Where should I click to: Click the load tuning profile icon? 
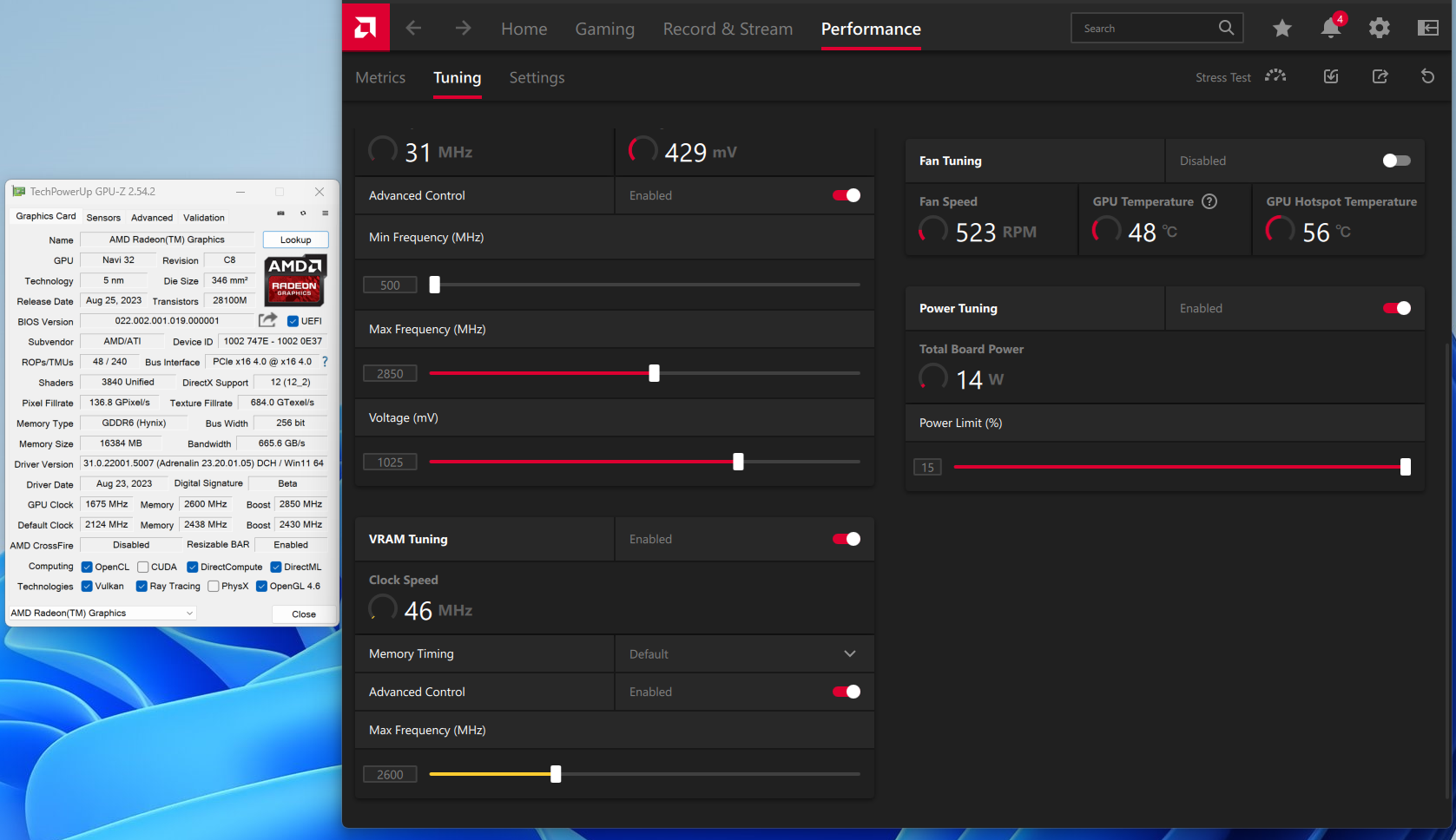pos(1331,76)
